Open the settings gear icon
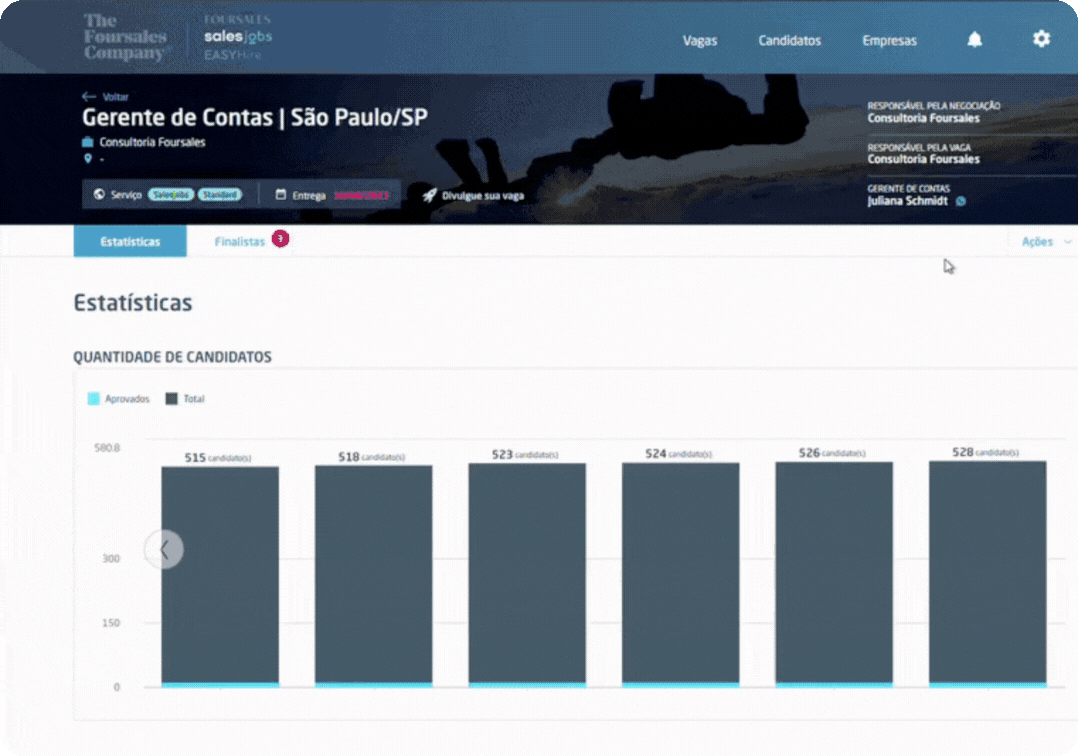The width and height of the screenshot is (1080, 756). 1041,39
